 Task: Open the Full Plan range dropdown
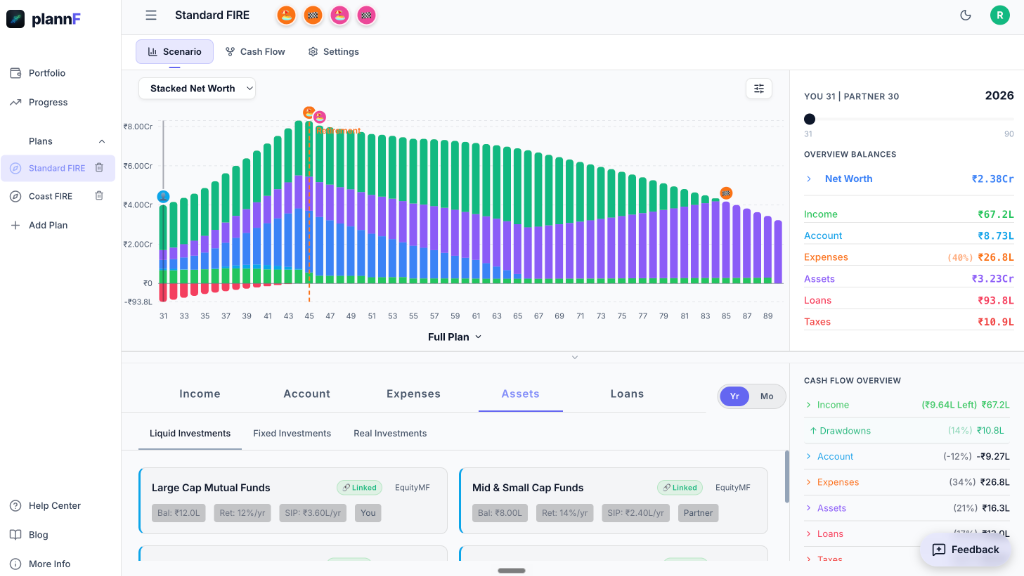click(455, 337)
